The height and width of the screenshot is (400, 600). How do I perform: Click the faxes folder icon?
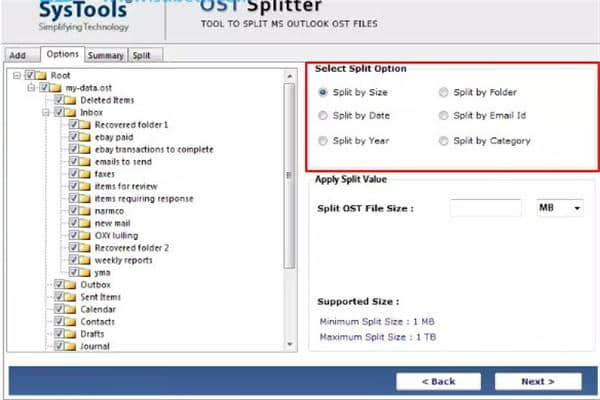[86, 173]
